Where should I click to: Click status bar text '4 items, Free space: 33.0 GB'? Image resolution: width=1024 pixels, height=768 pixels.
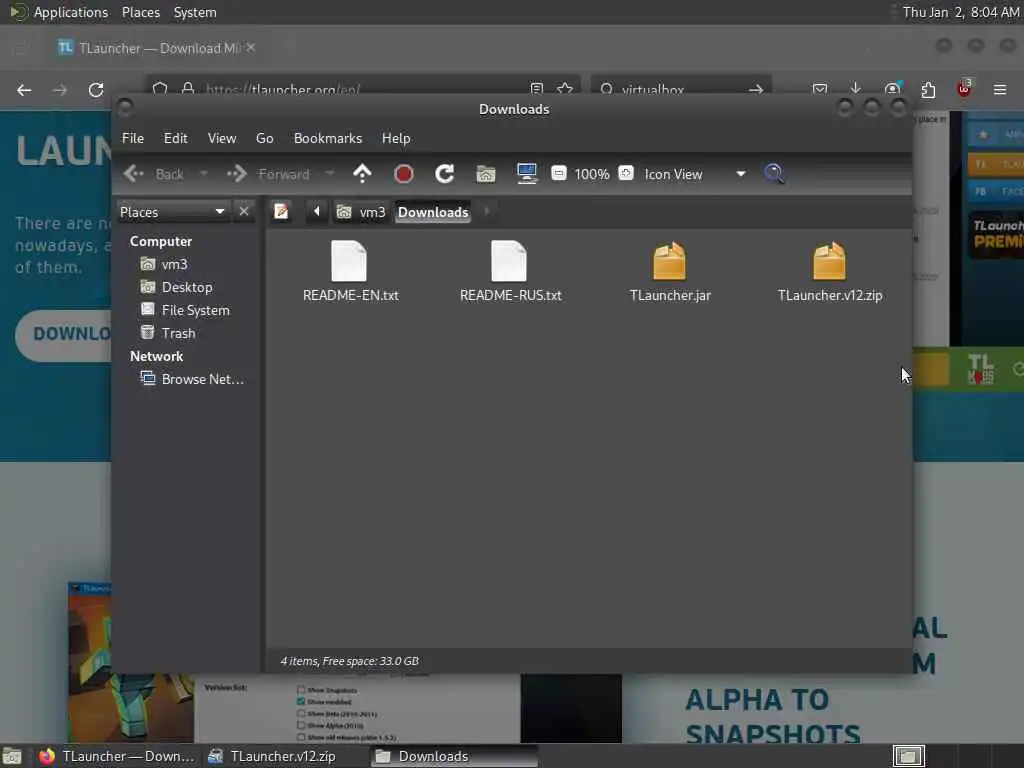349,662
